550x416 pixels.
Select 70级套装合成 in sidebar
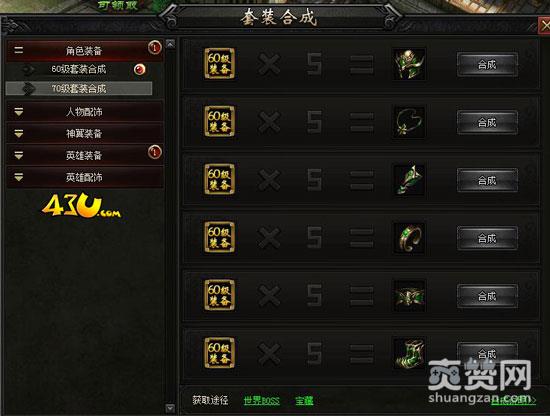(x=79, y=89)
